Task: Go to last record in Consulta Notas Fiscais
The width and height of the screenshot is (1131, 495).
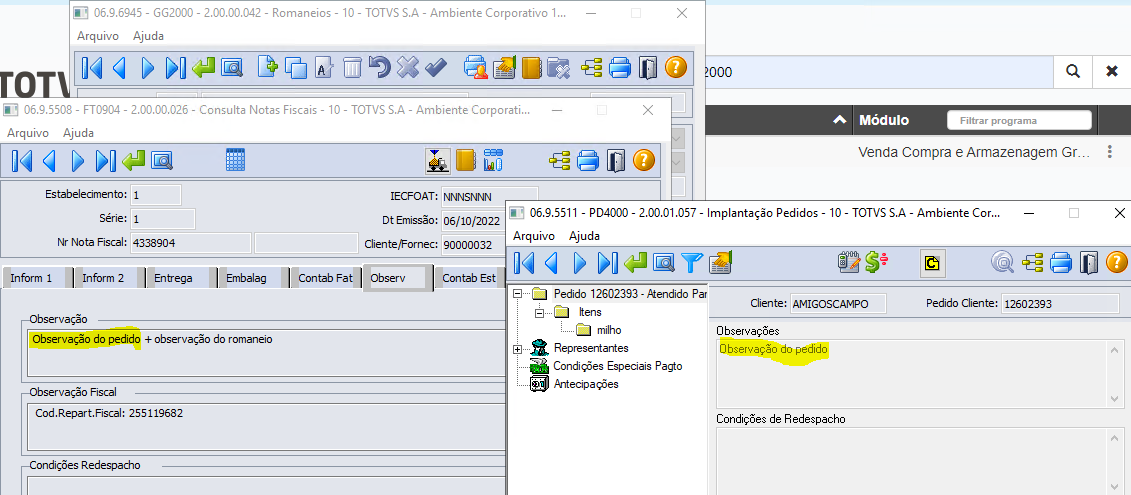Action: click(x=106, y=160)
